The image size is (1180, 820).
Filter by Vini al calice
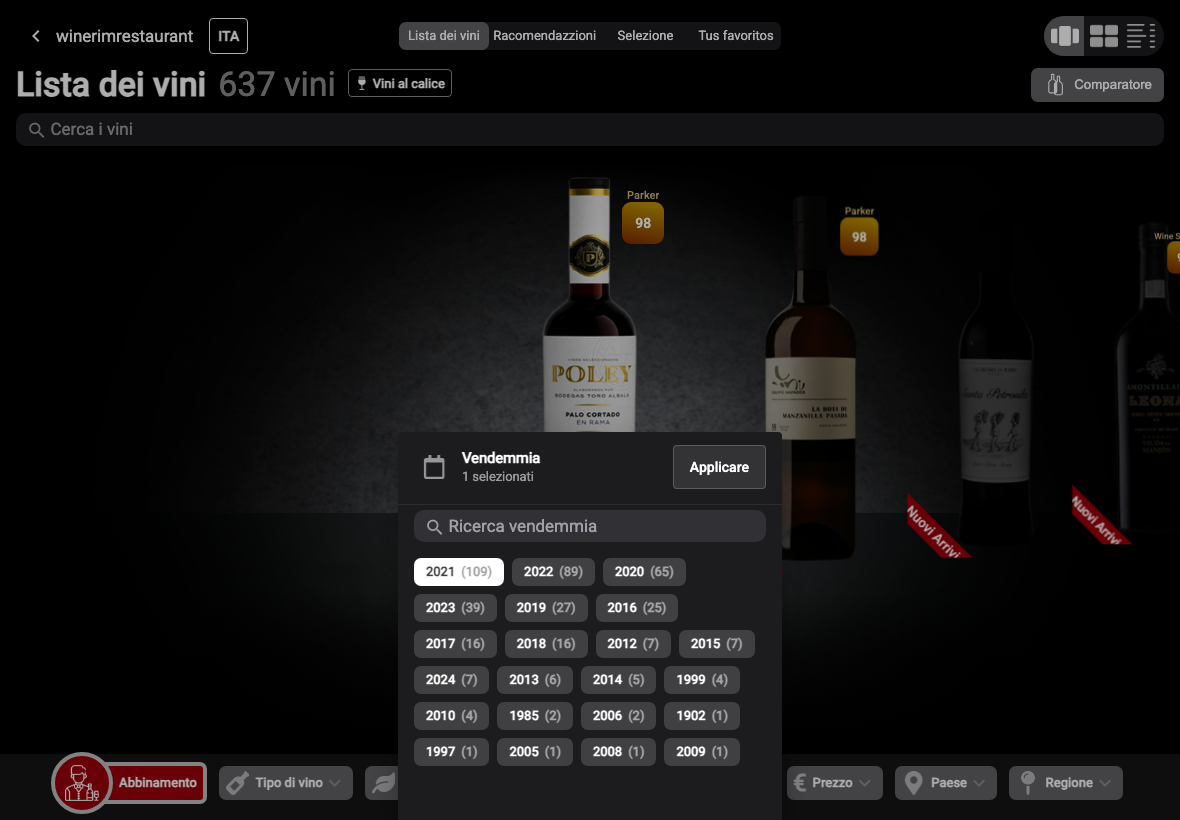point(400,84)
